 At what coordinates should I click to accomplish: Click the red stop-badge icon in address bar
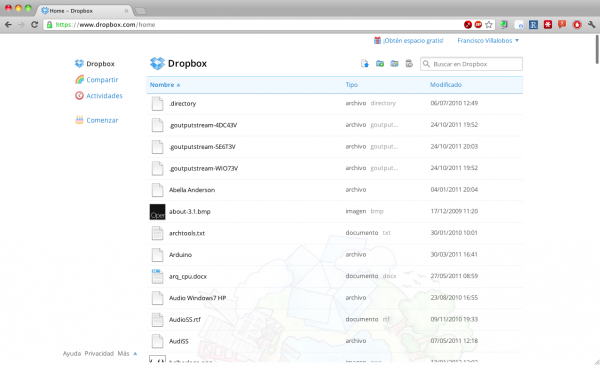click(x=478, y=24)
